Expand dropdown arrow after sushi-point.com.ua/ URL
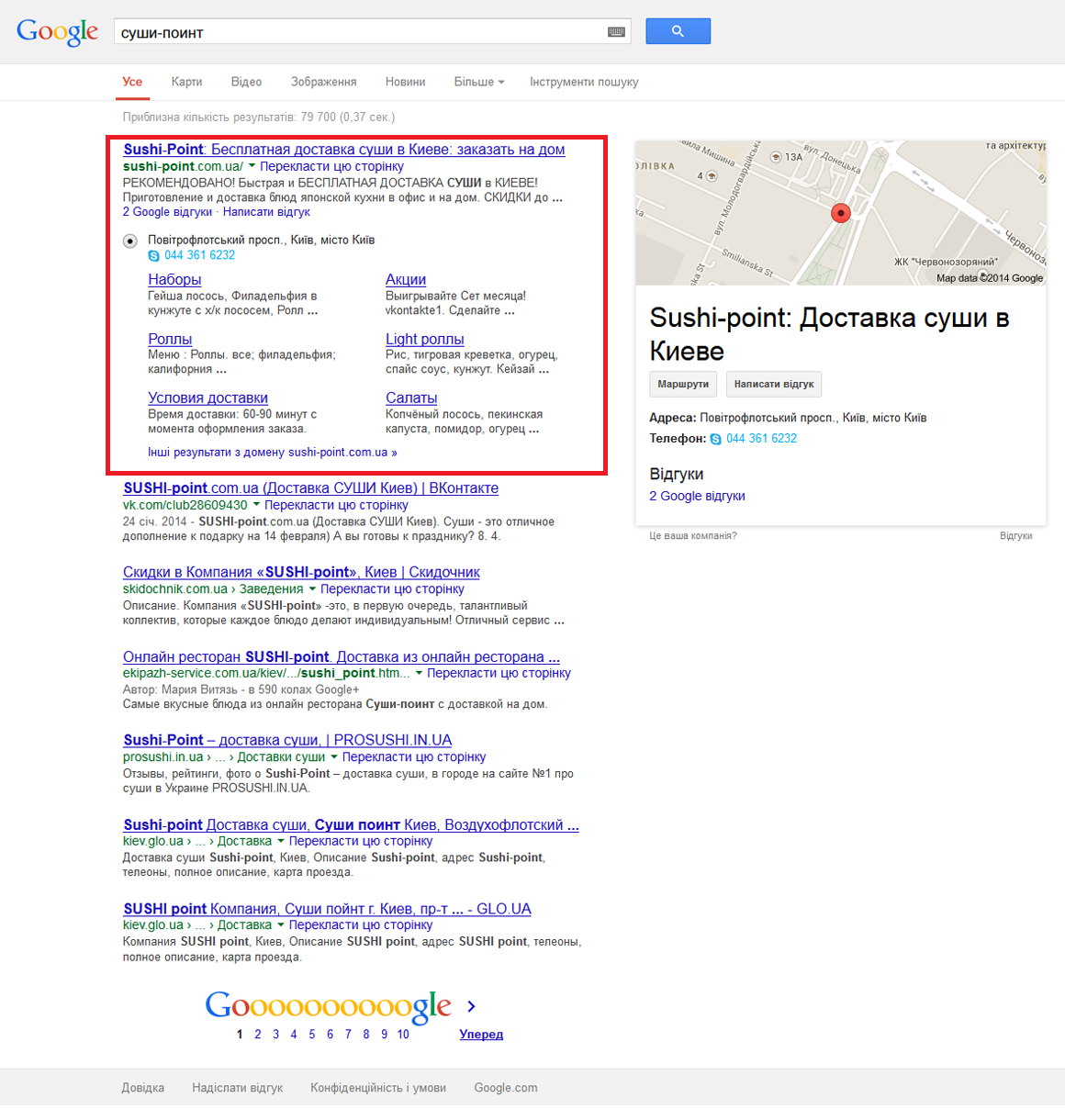Image resolution: width=1065 pixels, height=1120 pixels. [x=252, y=166]
